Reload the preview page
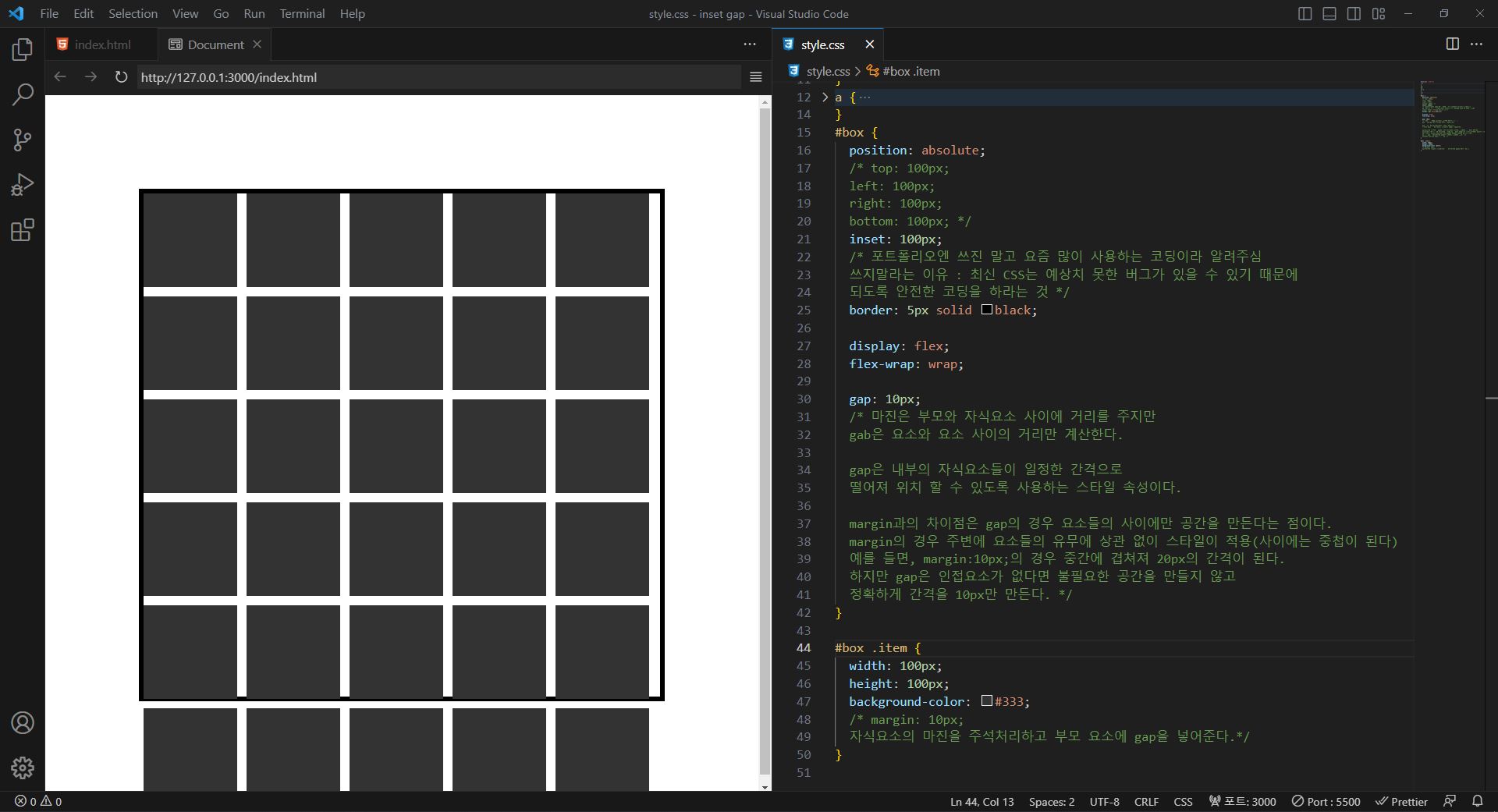Screen dimensions: 1498x812 [x=121, y=77]
